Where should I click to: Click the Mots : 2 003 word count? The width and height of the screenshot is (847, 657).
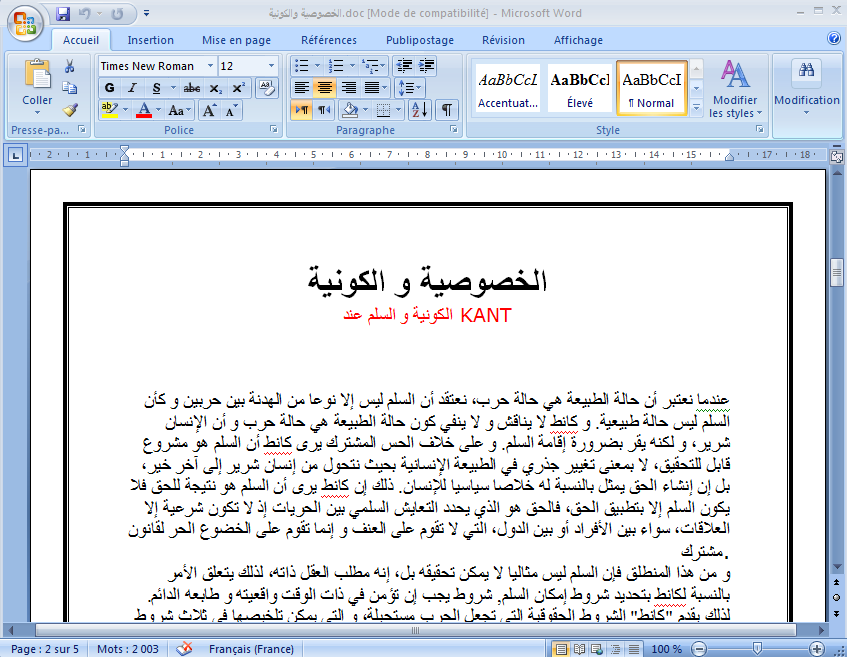(x=128, y=648)
